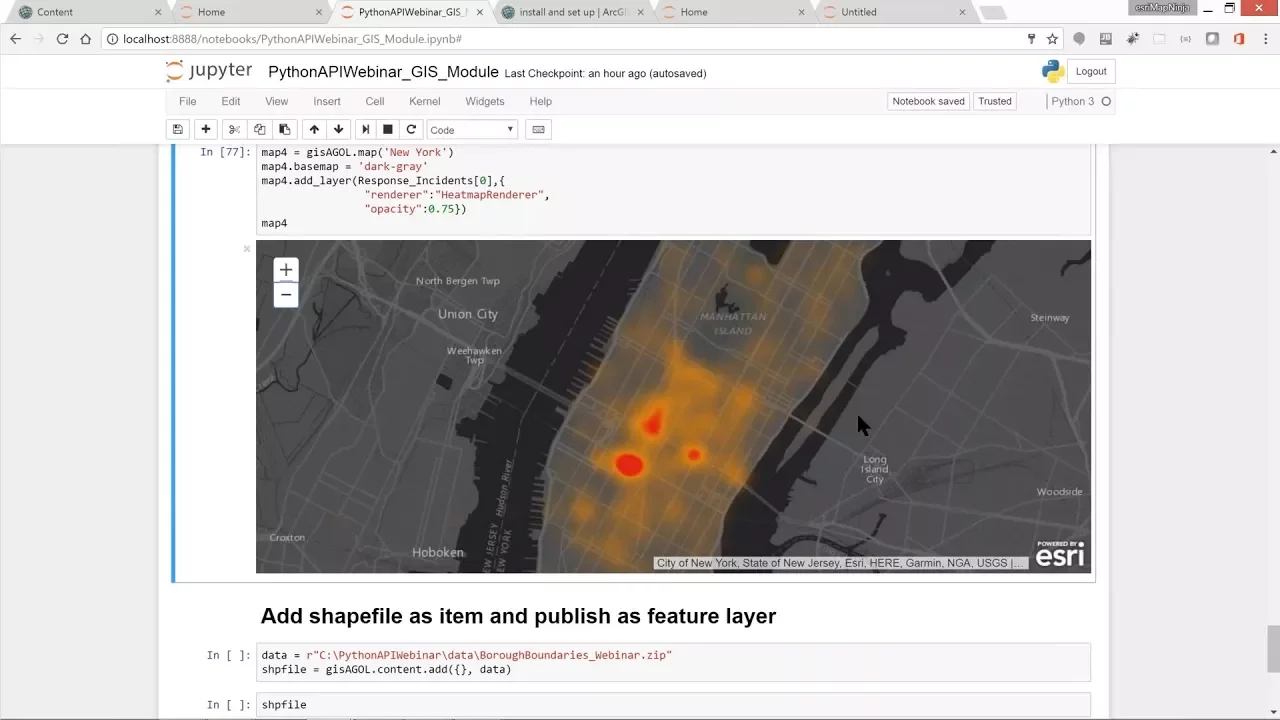Click the Hoboken map label
Screen dimensions: 1280x720
point(438,552)
